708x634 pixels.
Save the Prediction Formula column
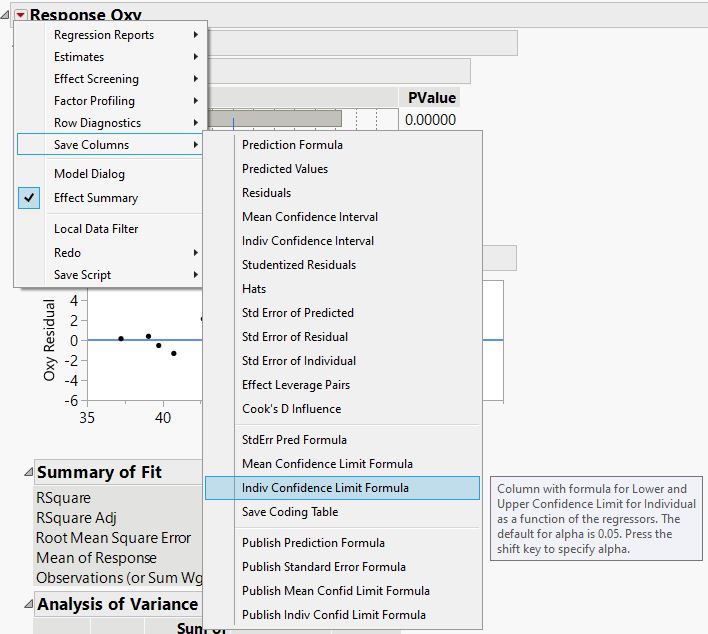point(292,145)
